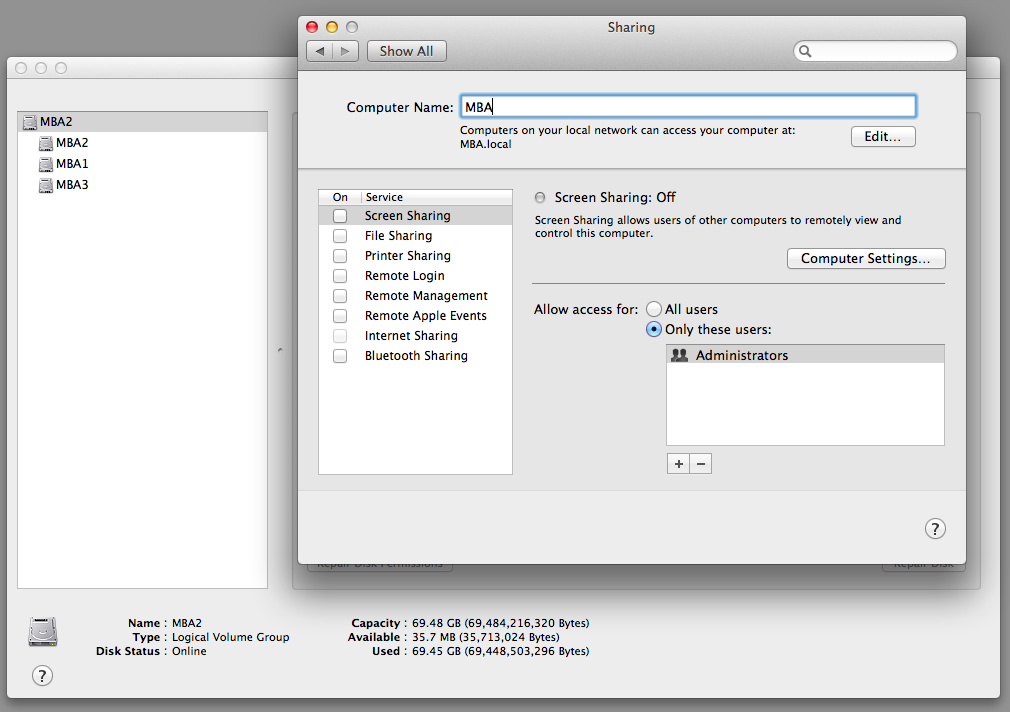
Task: Go forward with the right arrow button
Action: pyautogui.click(x=345, y=51)
